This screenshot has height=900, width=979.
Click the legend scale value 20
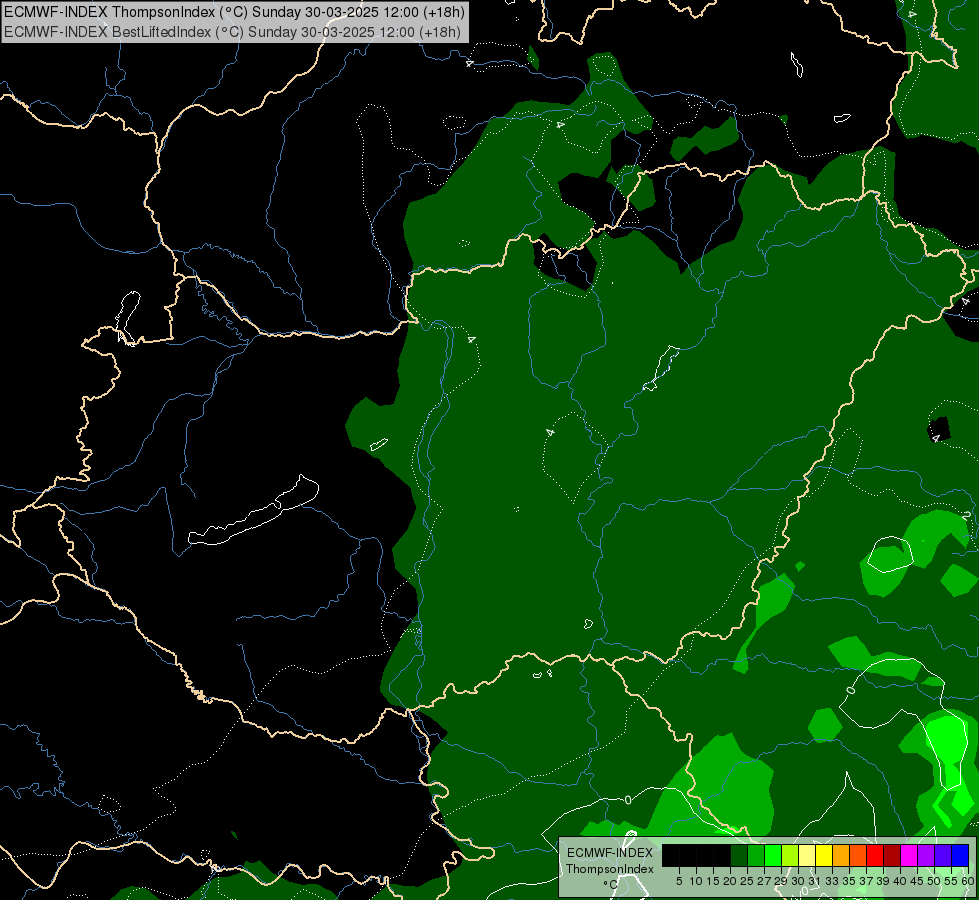click(731, 881)
